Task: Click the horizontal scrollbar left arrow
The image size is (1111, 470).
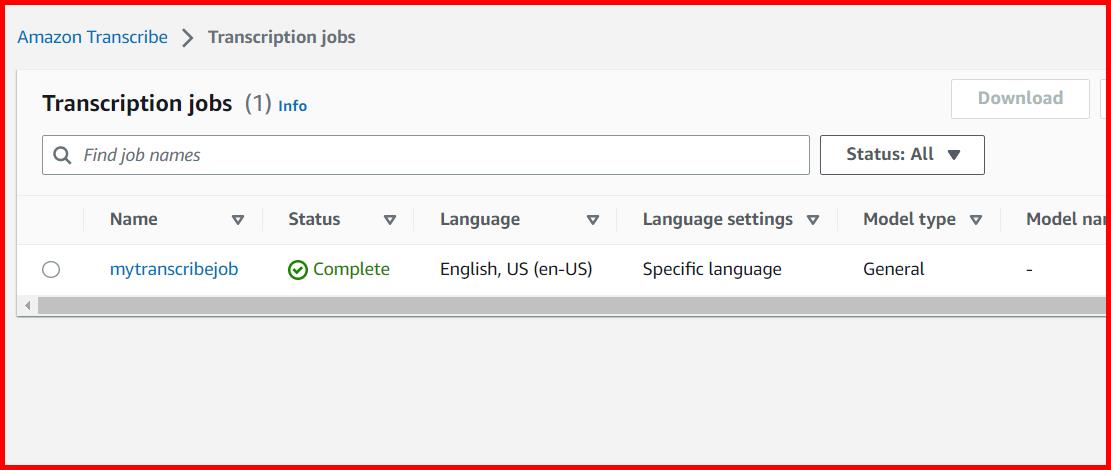Action: (28, 306)
